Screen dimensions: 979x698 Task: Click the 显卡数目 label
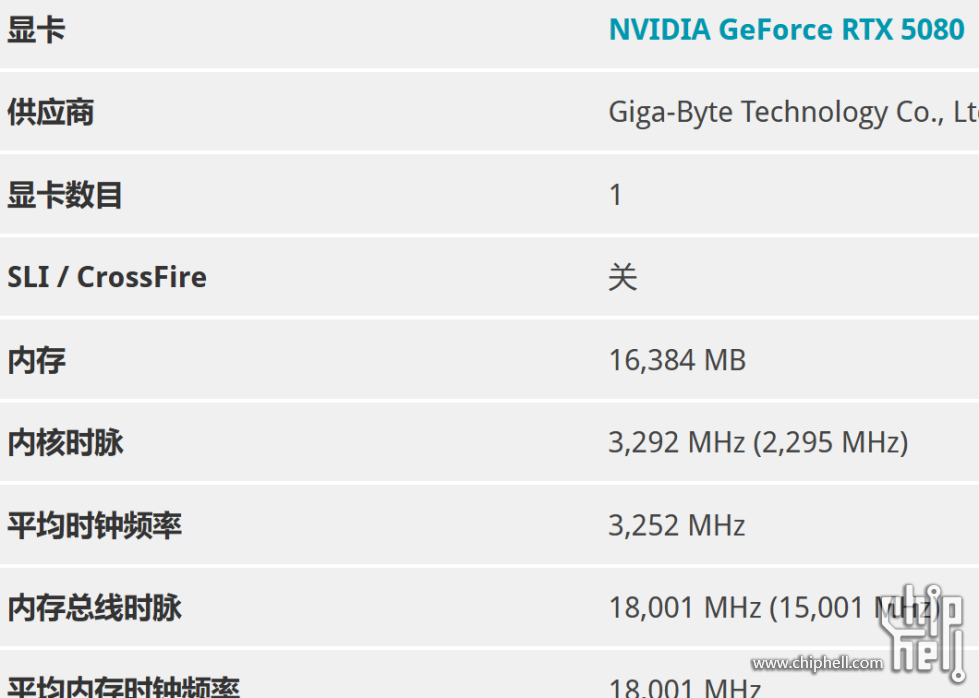pos(65,195)
